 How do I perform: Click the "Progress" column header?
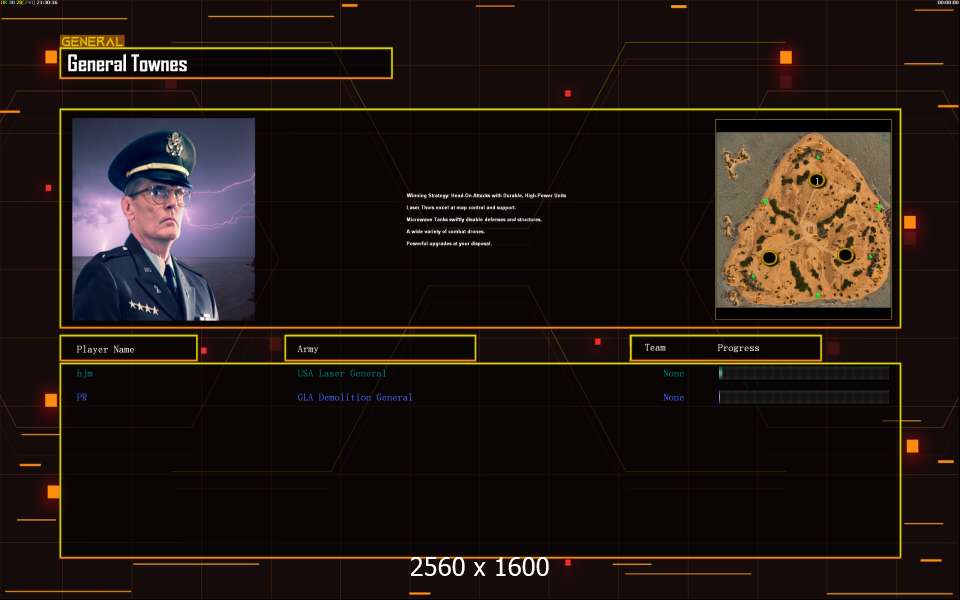(738, 348)
